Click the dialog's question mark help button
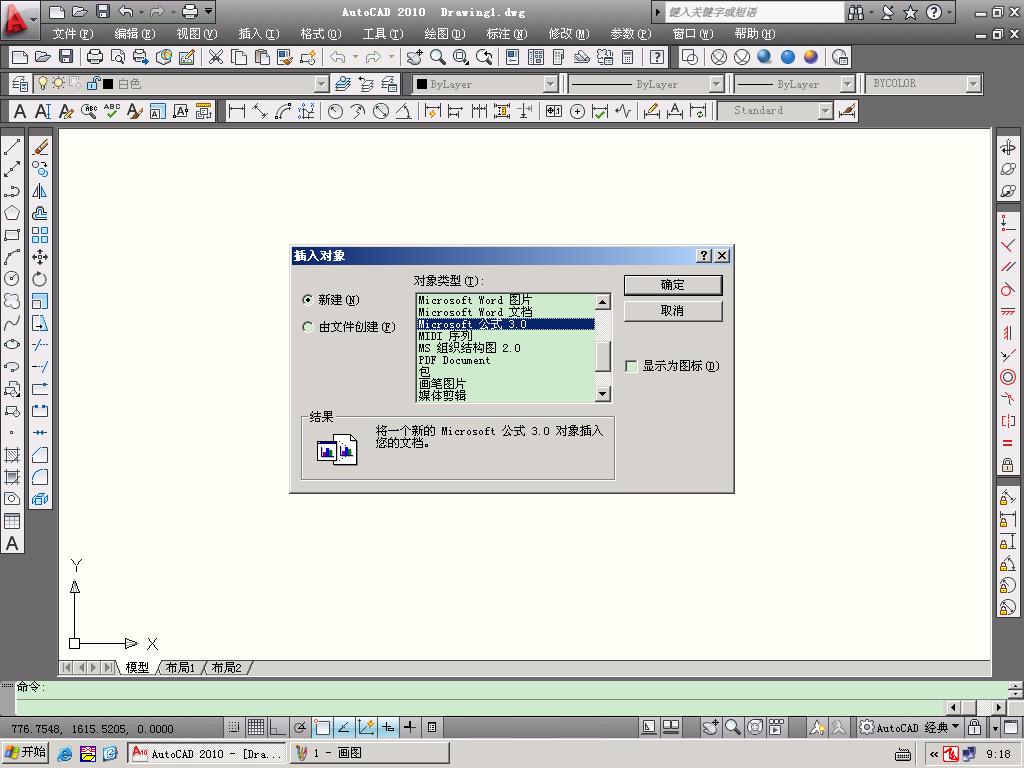The width and height of the screenshot is (1024, 768). click(x=703, y=255)
